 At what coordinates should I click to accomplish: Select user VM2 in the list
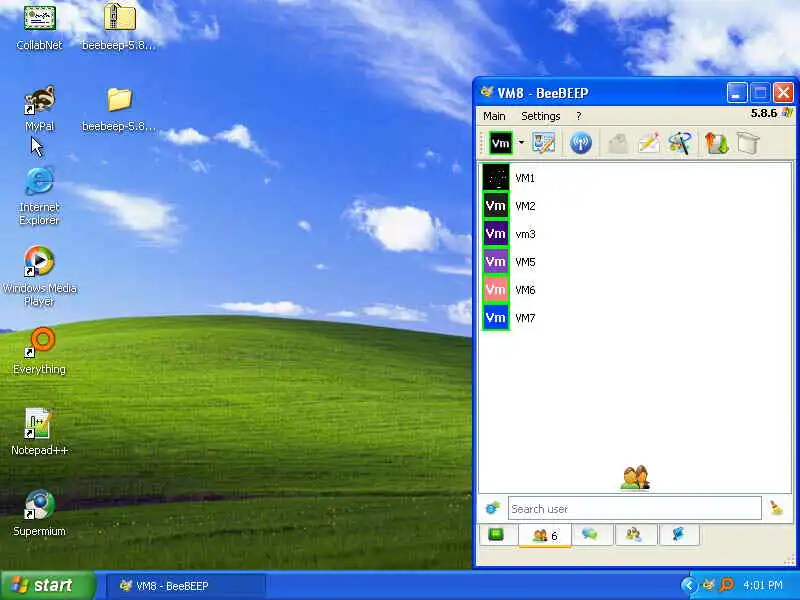635,206
